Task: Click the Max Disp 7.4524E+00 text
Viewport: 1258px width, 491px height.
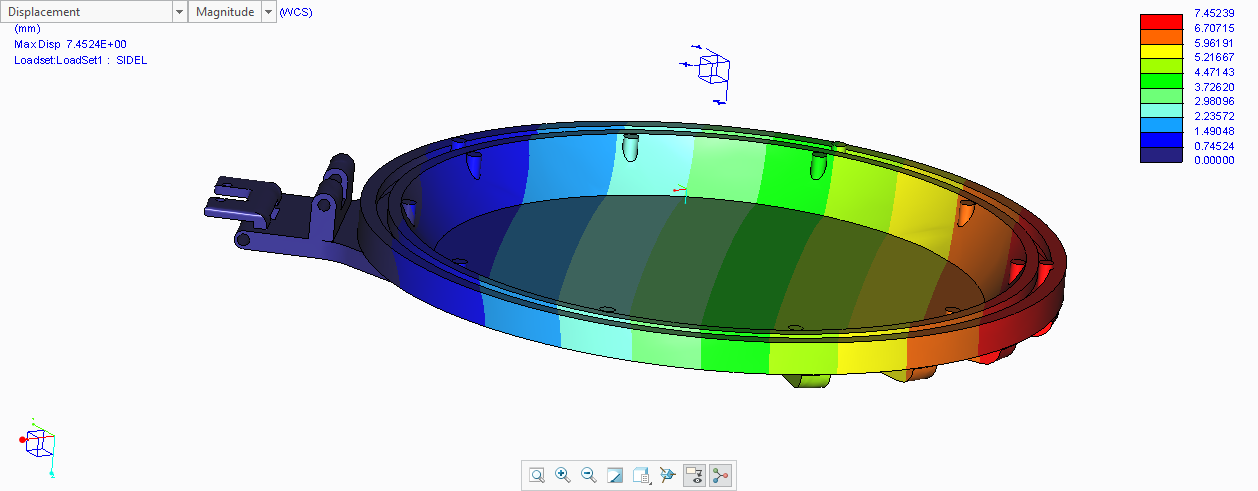Action: tap(70, 44)
